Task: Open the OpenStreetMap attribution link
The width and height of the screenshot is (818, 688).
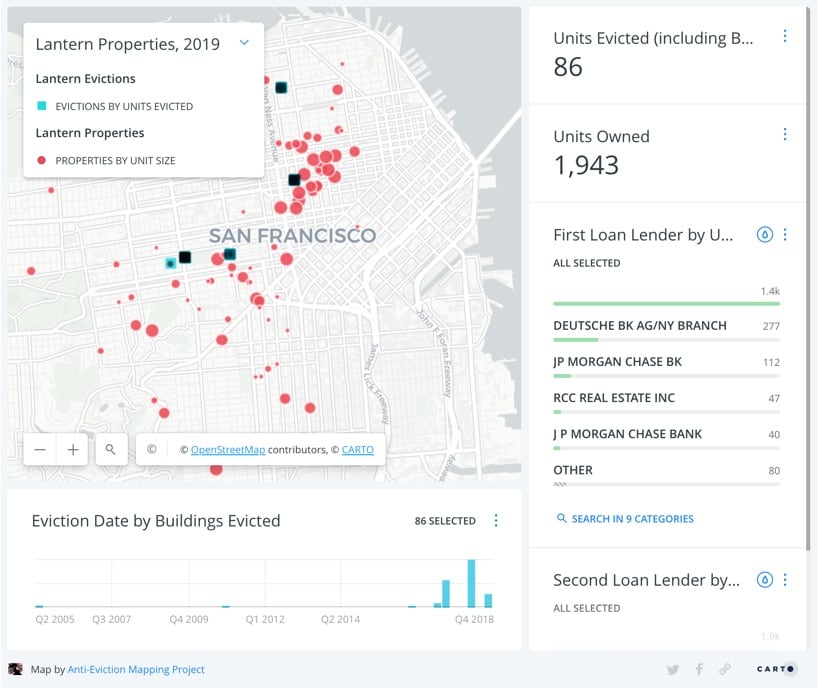Action: click(228, 450)
